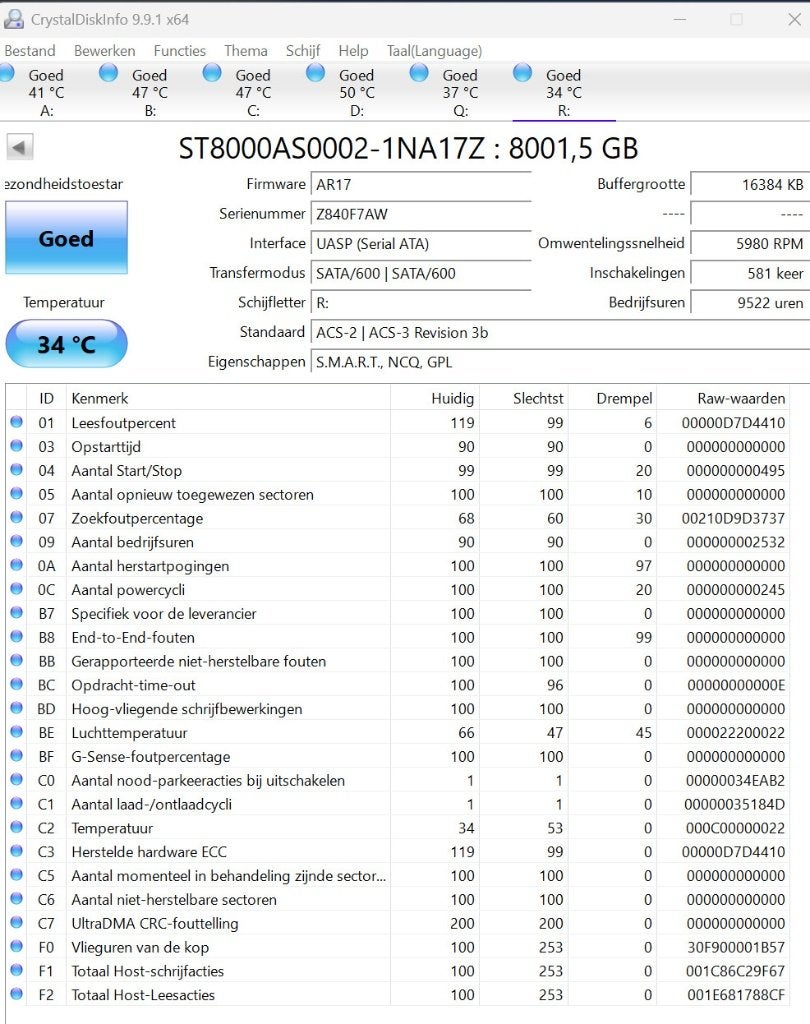The height and width of the screenshot is (1024, 810).
Task: Open the Bewerken menu
Action: (105, 51)
